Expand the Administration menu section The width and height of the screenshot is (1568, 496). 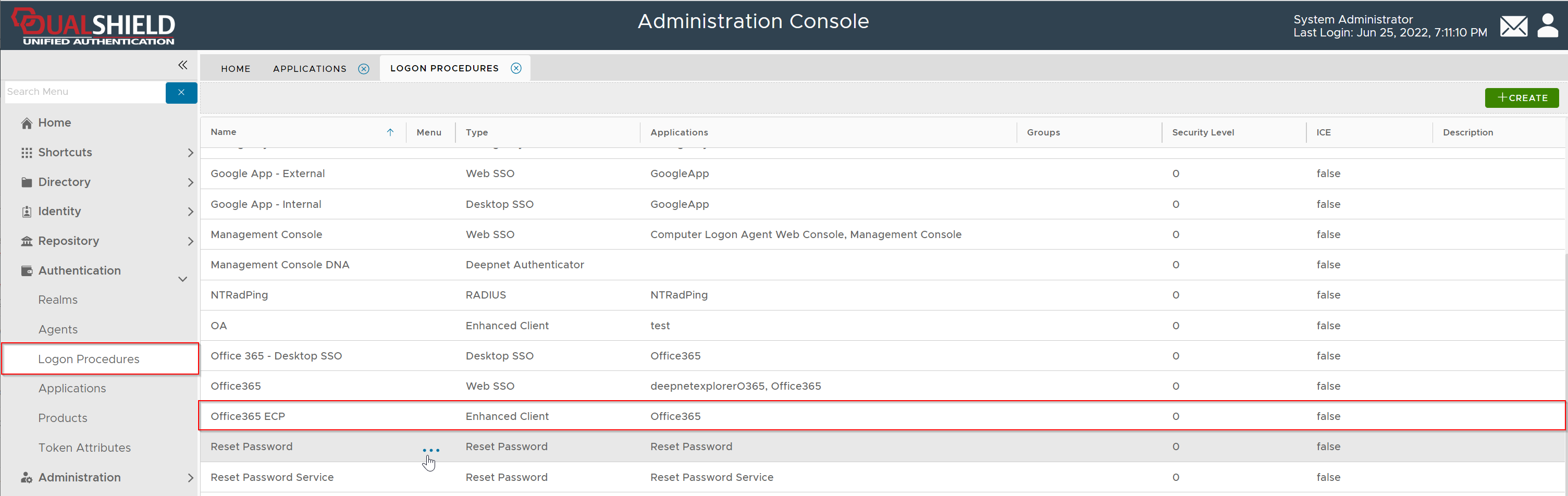(190, 478)
